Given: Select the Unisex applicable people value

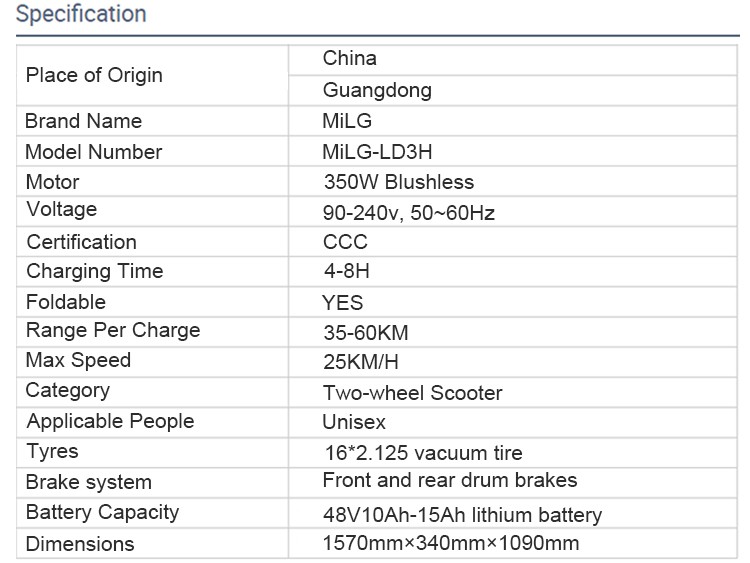Looking at the screenshot, I should (x=354, y=422).
